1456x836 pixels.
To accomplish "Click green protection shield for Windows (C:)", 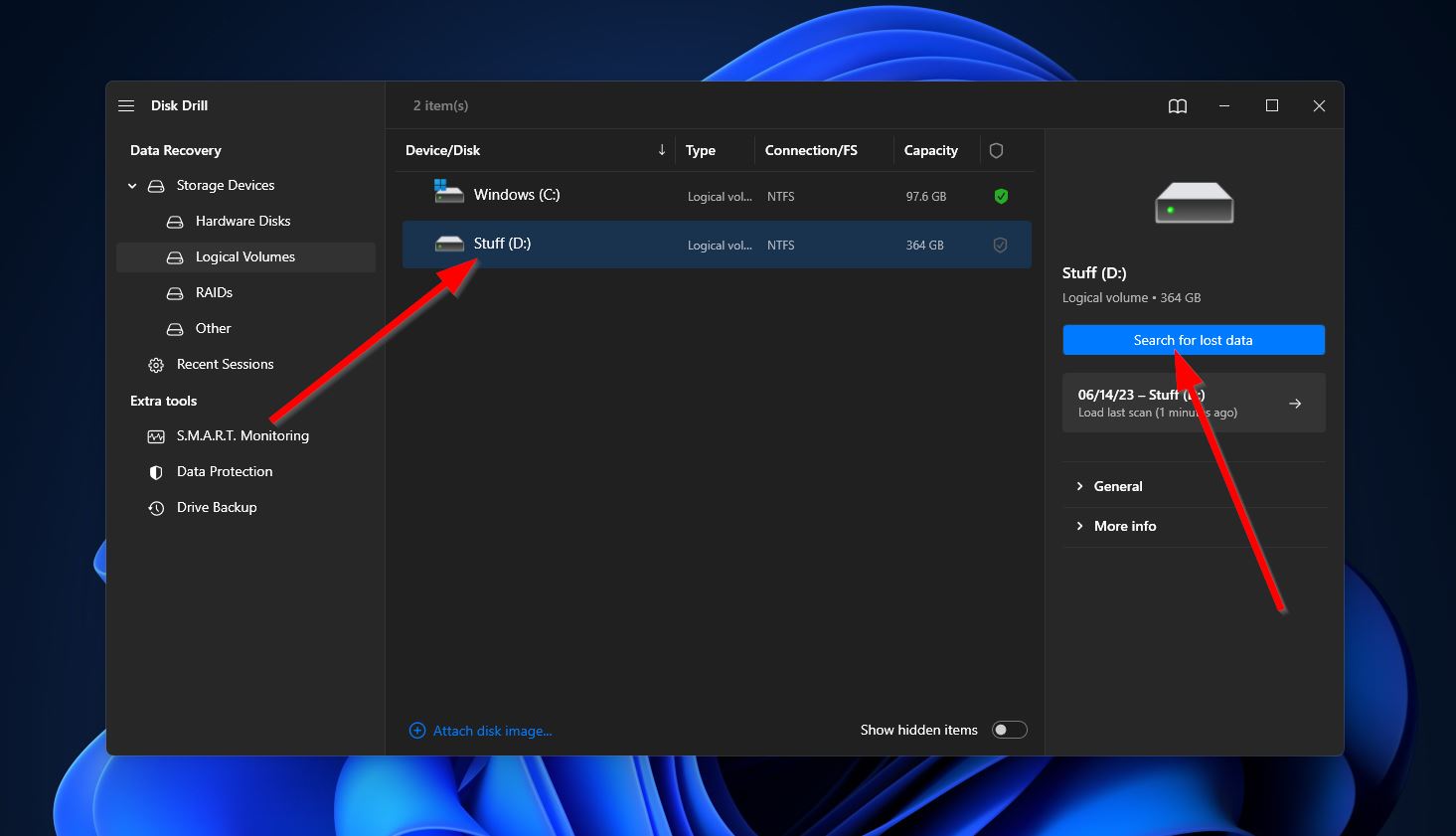I will point(1001,197).
